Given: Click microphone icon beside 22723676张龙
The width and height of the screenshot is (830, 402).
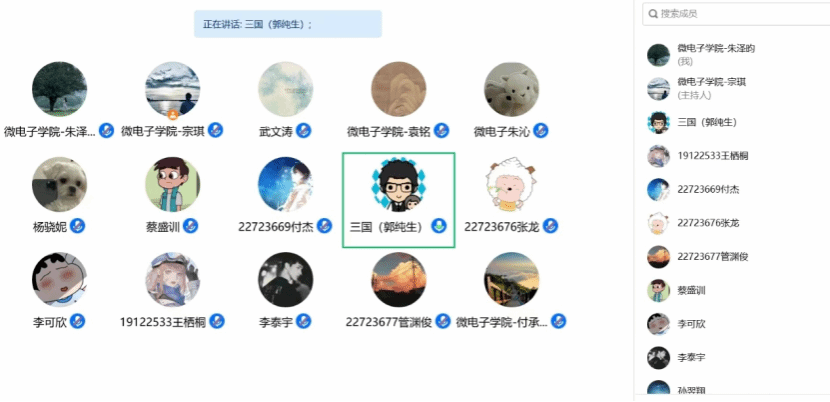Looking at the screenshot, I should coord(551,226).
